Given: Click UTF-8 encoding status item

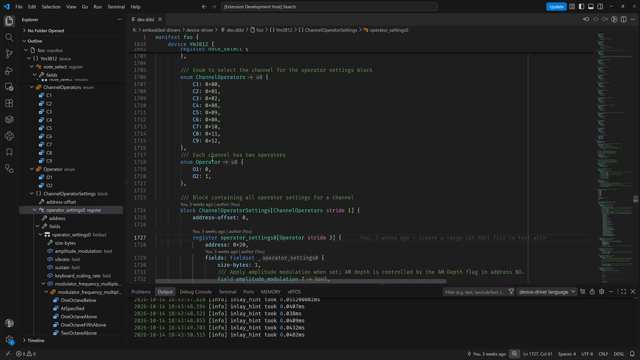Looking at the screenshot, I should coord(587,354).
